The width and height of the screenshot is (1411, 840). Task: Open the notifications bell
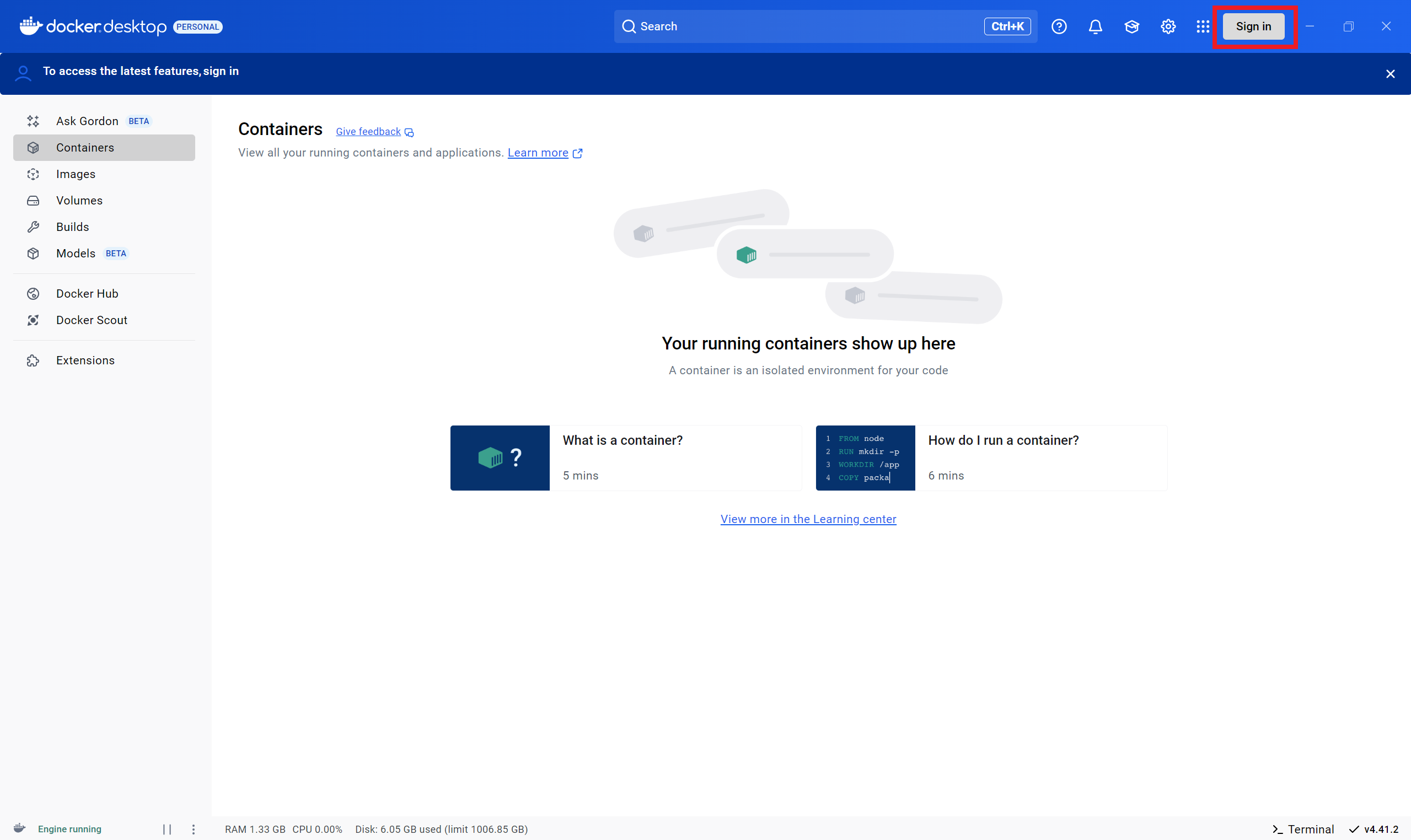pos(1095,26)
